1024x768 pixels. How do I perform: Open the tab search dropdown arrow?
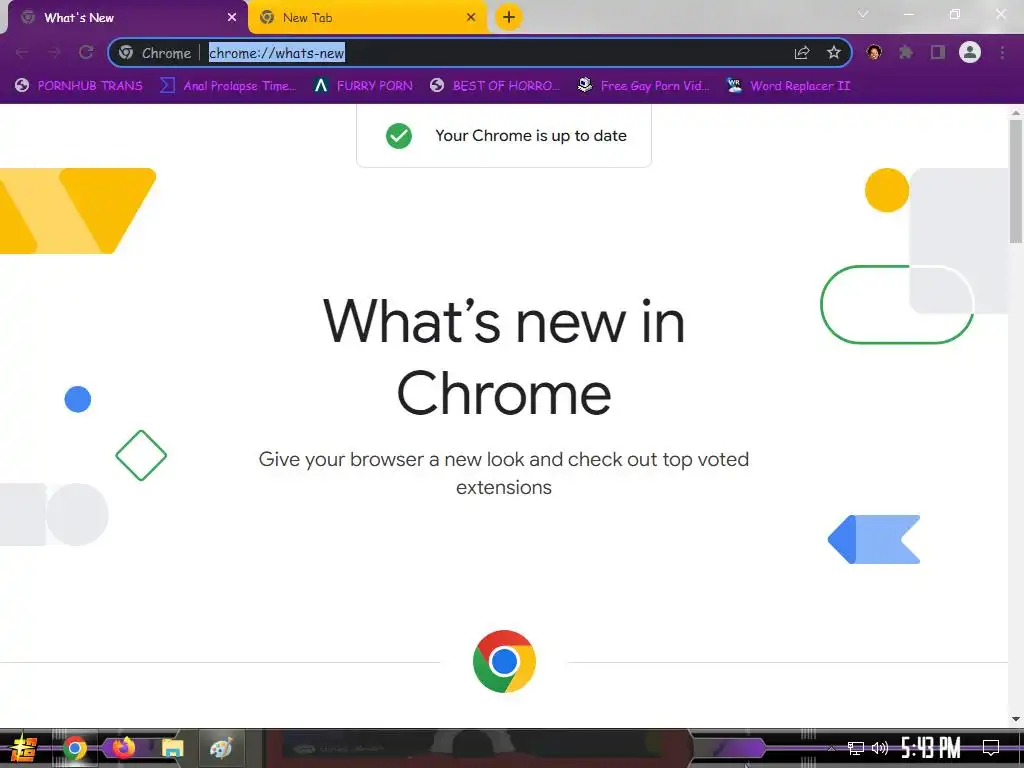(x=863, y=14)
